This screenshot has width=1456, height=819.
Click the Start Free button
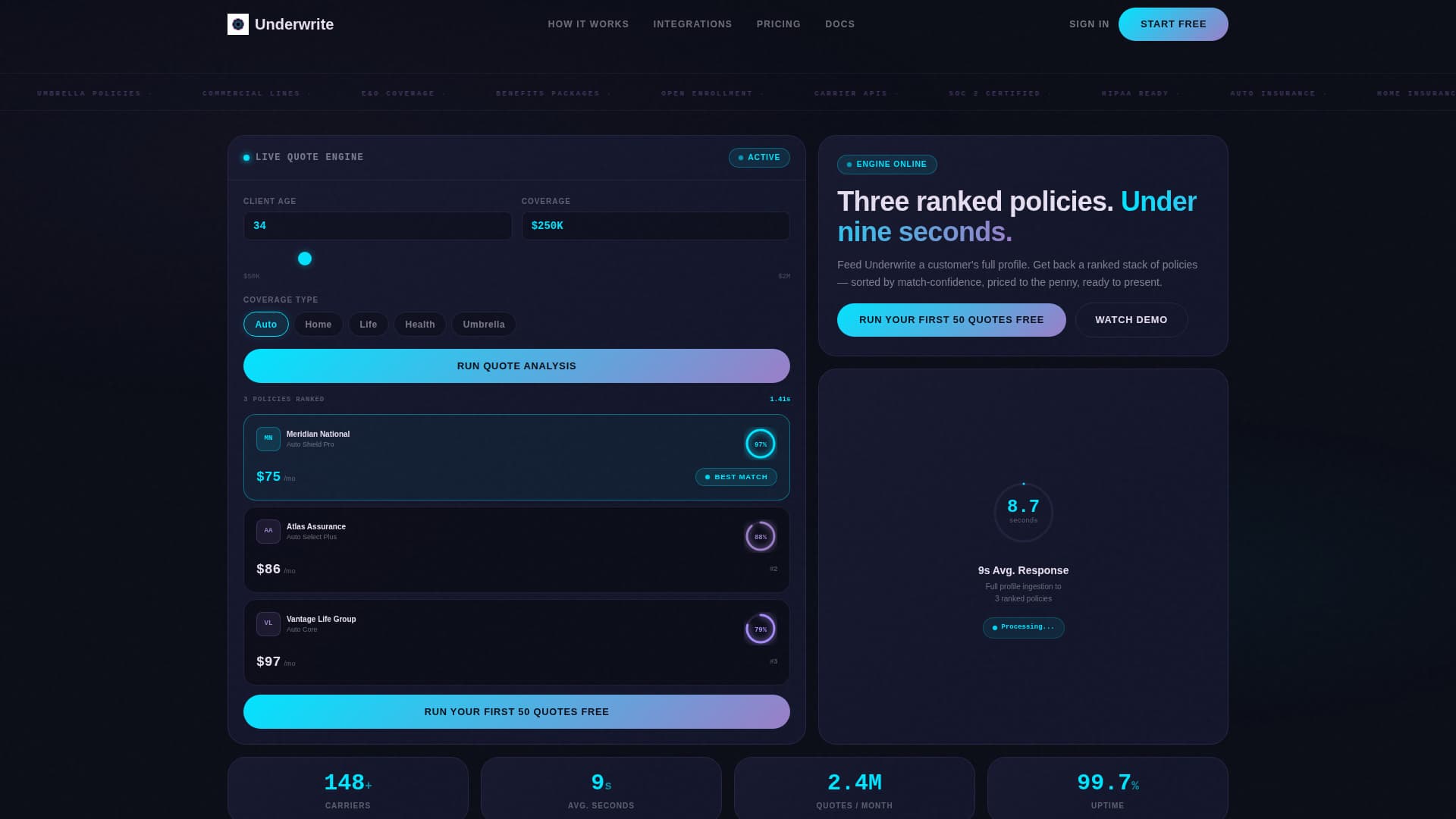[1173, 24]
